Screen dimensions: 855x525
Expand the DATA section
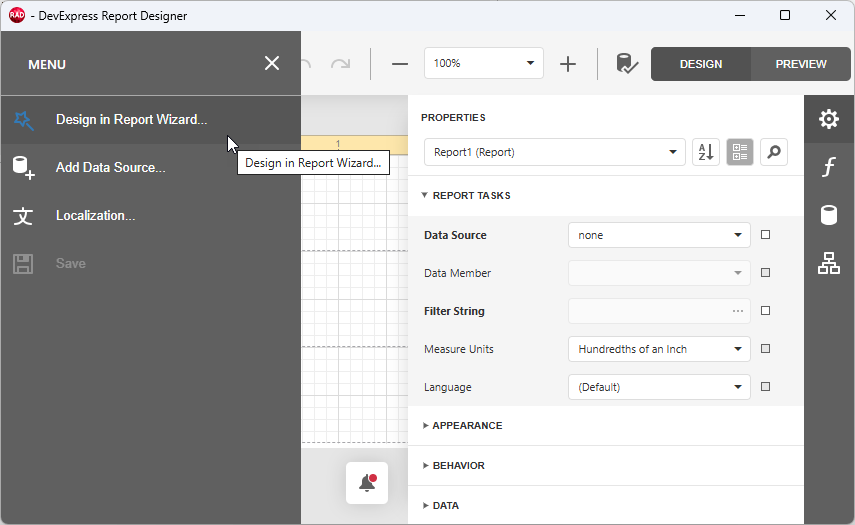(441, 506)
